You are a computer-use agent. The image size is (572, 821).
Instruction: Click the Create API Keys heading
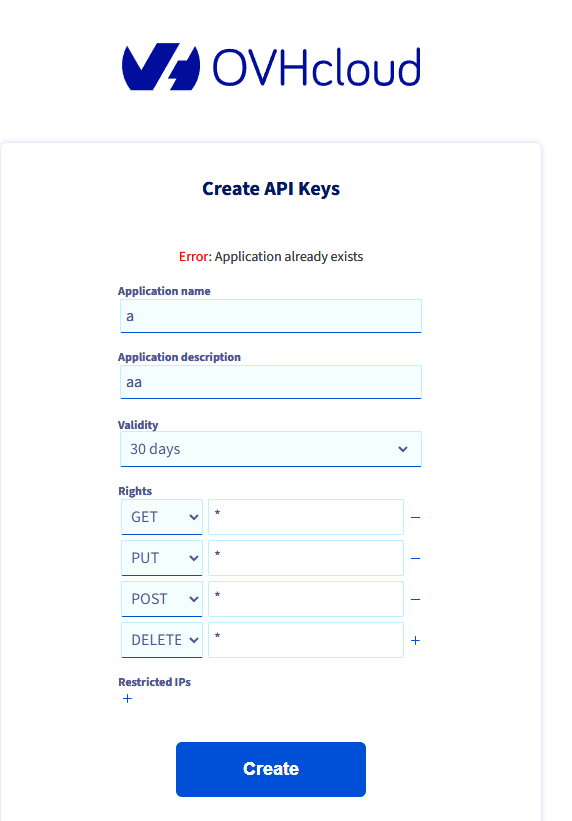click(271, 188)
